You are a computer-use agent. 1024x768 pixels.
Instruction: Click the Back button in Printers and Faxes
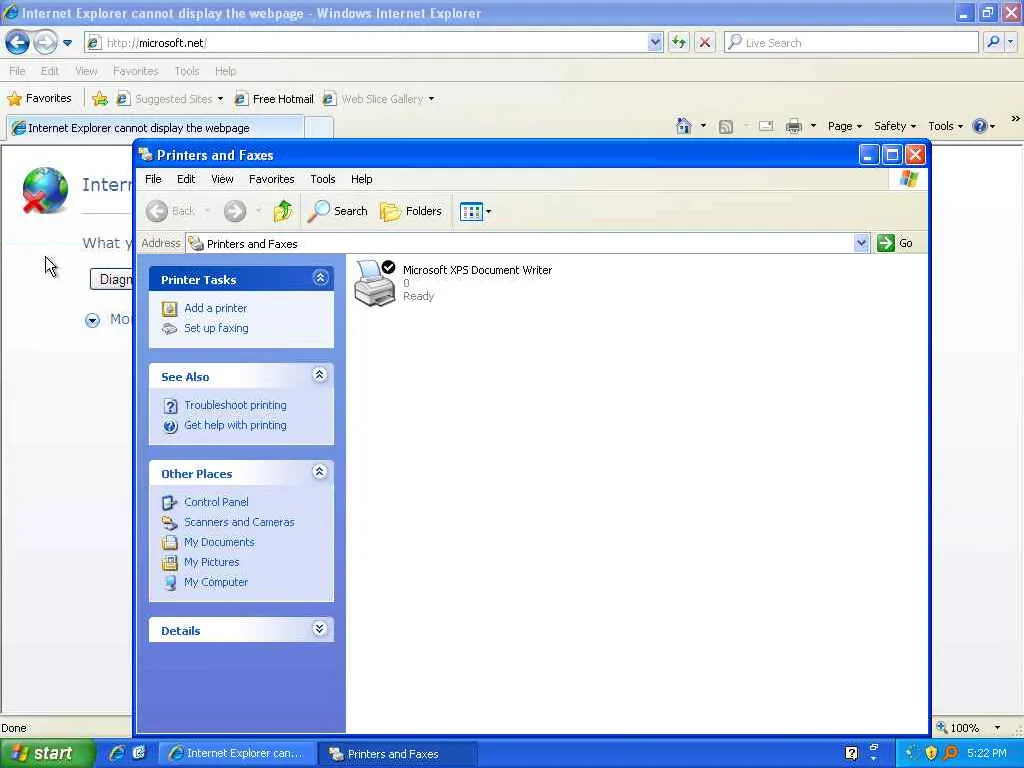point(171,211)
